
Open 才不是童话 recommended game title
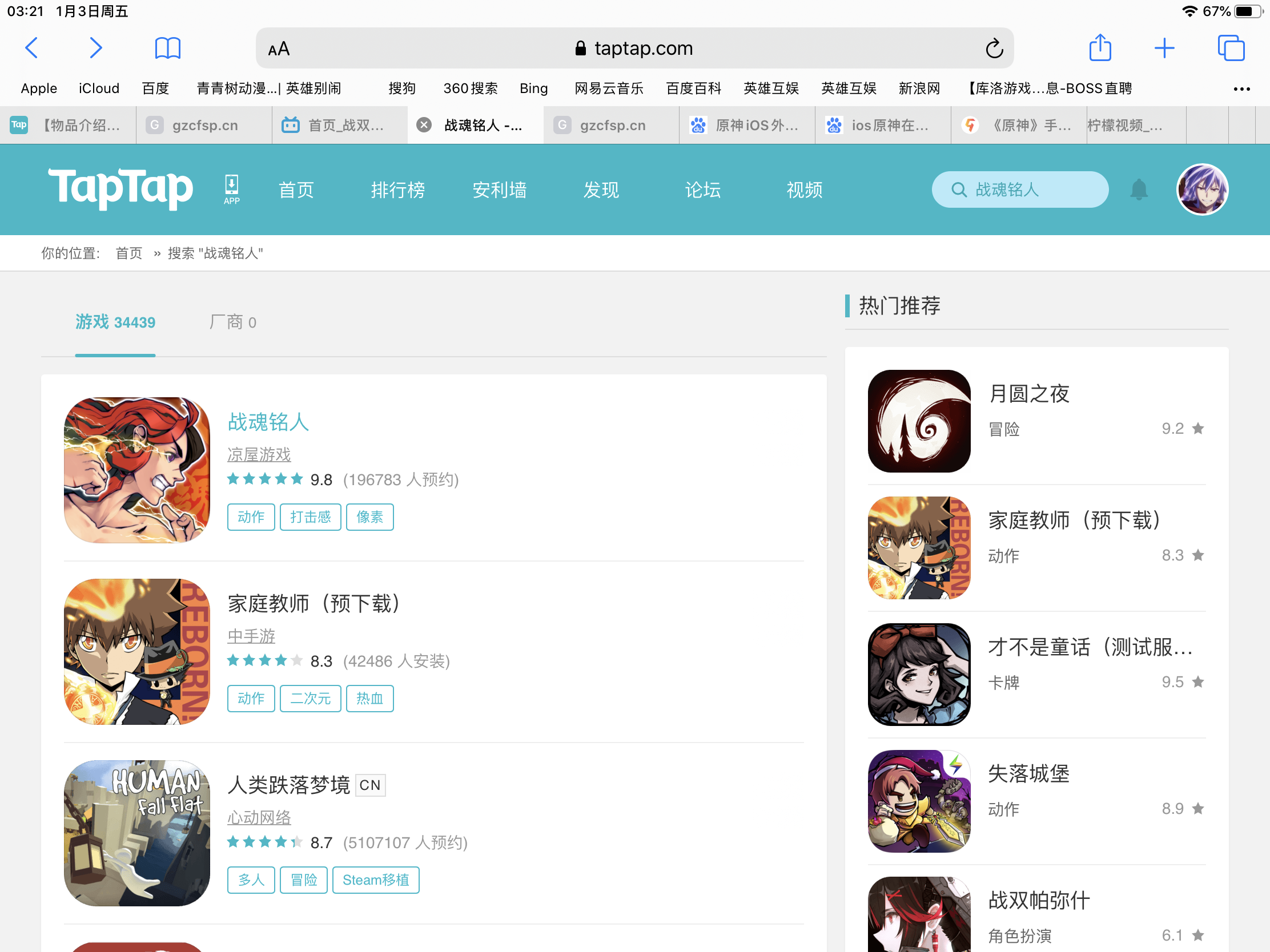[x=1090, y=647]
